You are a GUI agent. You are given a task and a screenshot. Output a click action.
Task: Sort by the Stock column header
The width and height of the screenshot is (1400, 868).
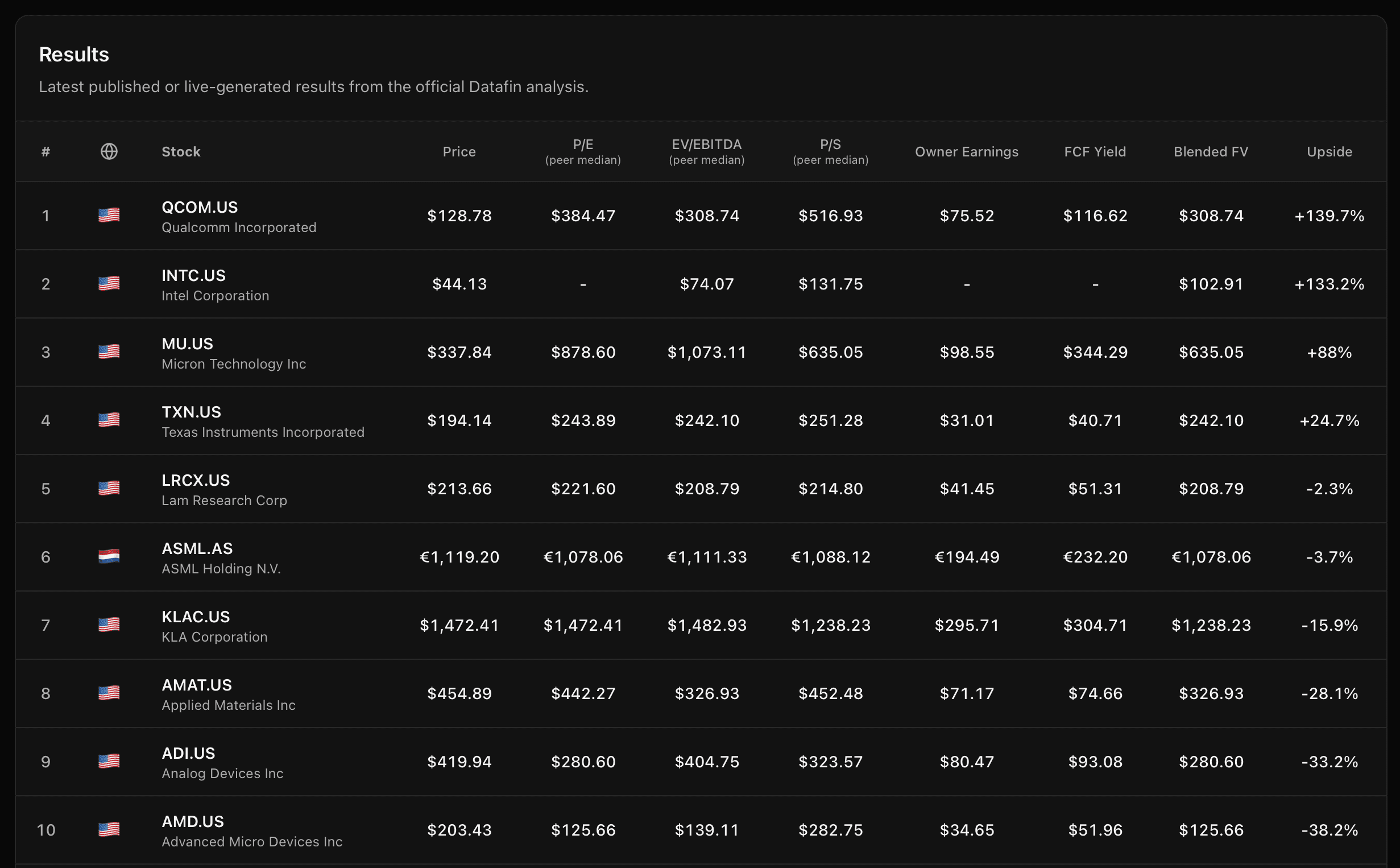pos(181,151)
